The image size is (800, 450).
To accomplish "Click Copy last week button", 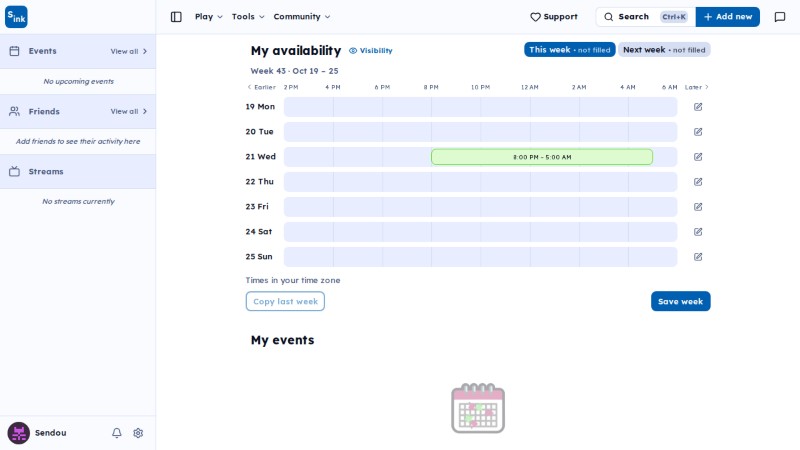I will [285, 301].
